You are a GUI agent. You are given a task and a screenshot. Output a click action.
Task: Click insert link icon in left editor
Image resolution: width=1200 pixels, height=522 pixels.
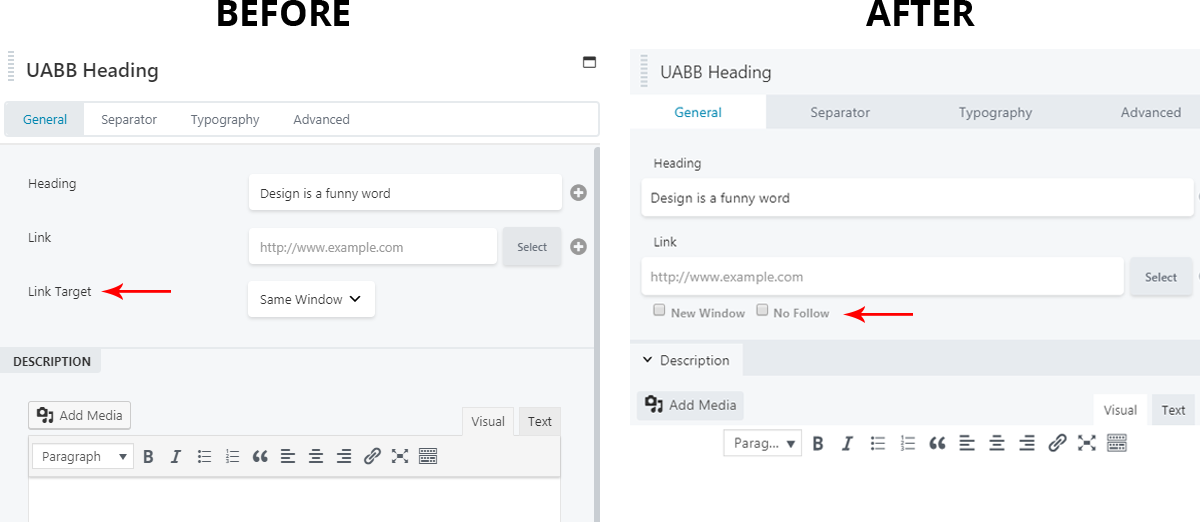pos(372,457)
